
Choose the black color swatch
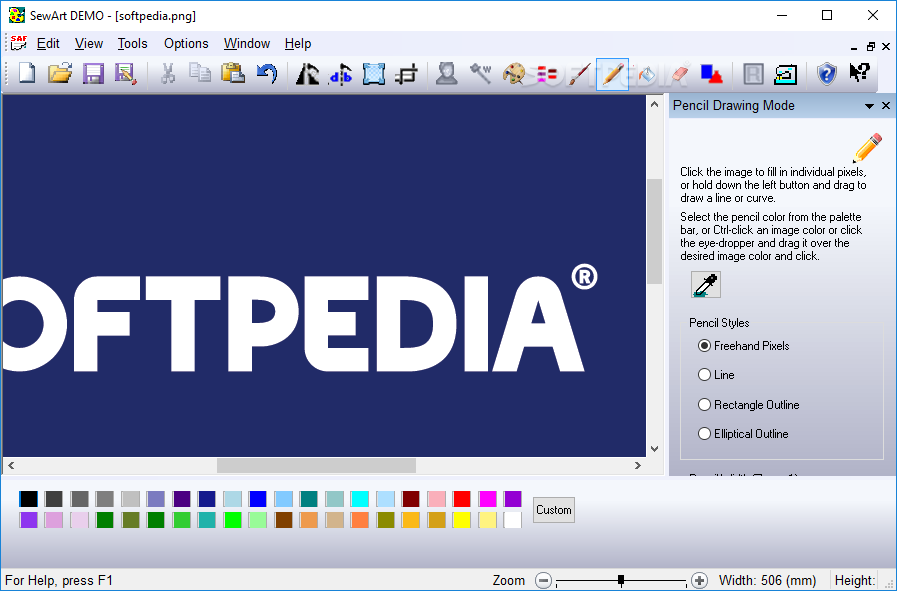point(28,499)
